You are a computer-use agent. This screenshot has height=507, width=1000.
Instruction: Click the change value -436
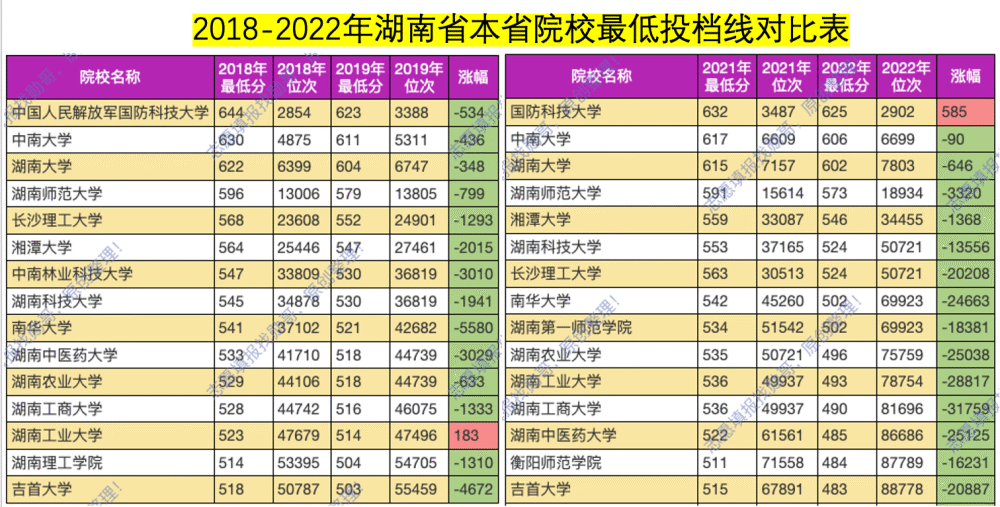[x=474, y=140]
